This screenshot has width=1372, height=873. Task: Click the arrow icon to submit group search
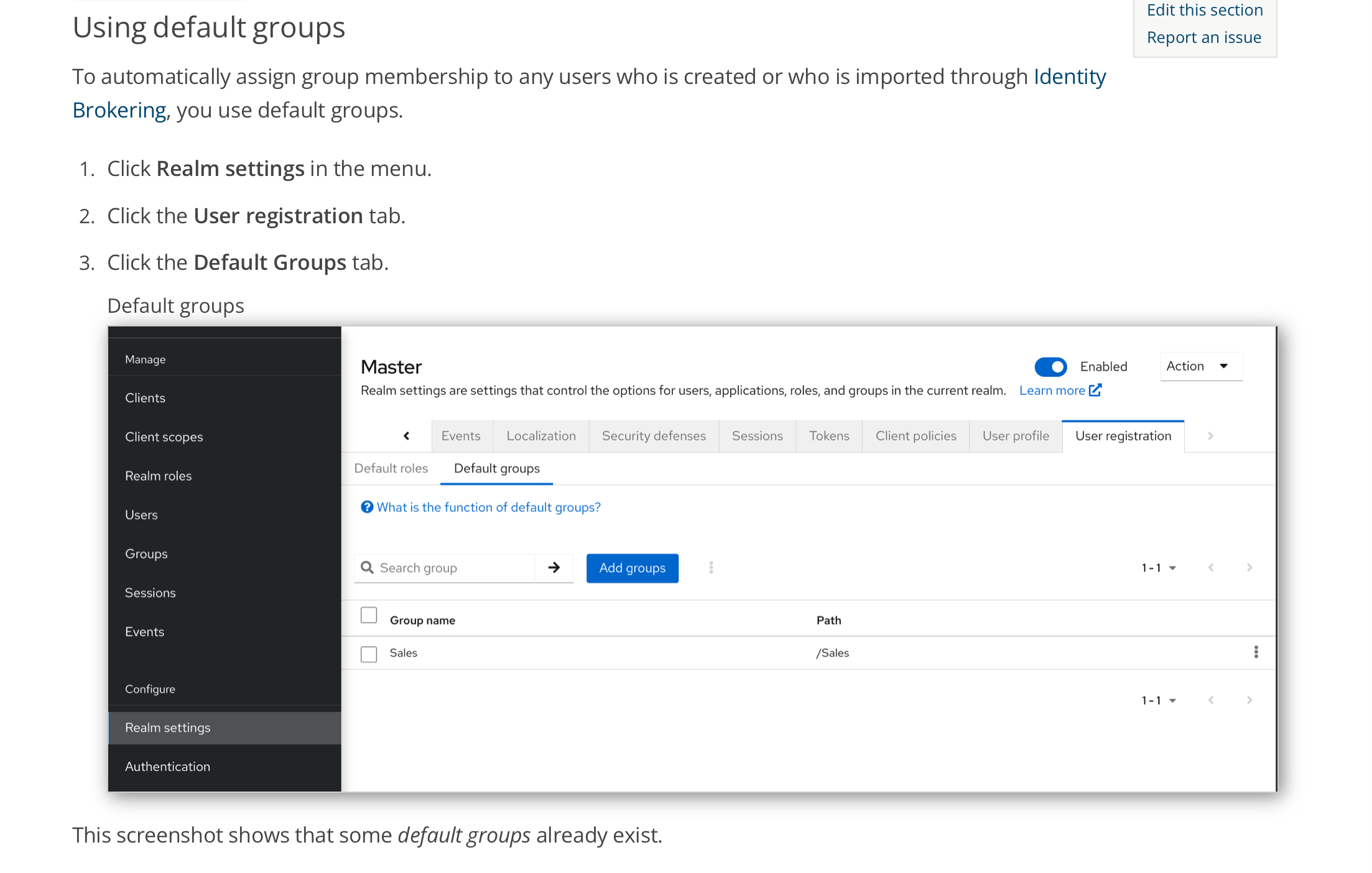coord(554,568)
